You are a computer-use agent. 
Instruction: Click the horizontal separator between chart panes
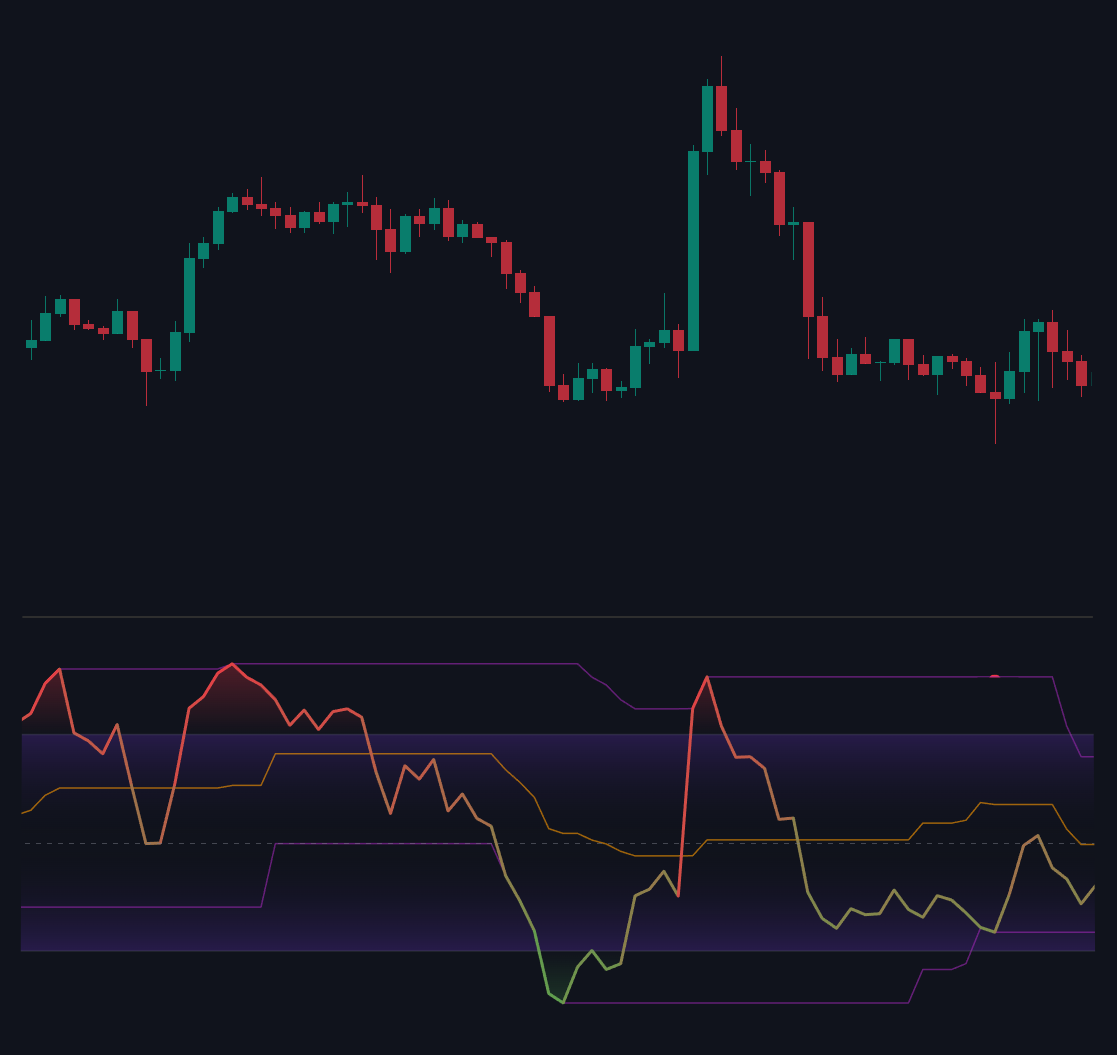[557, 617]
